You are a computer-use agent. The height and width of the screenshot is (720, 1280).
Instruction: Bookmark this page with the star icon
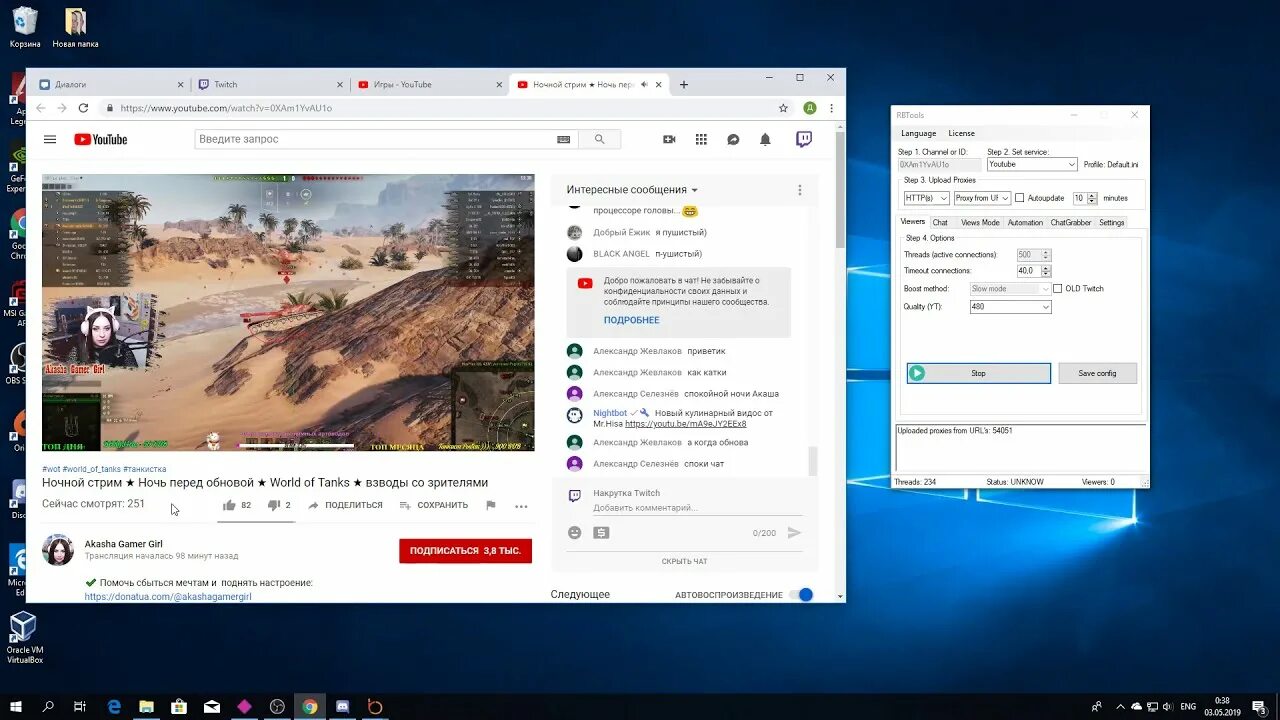tap(783, 108)
